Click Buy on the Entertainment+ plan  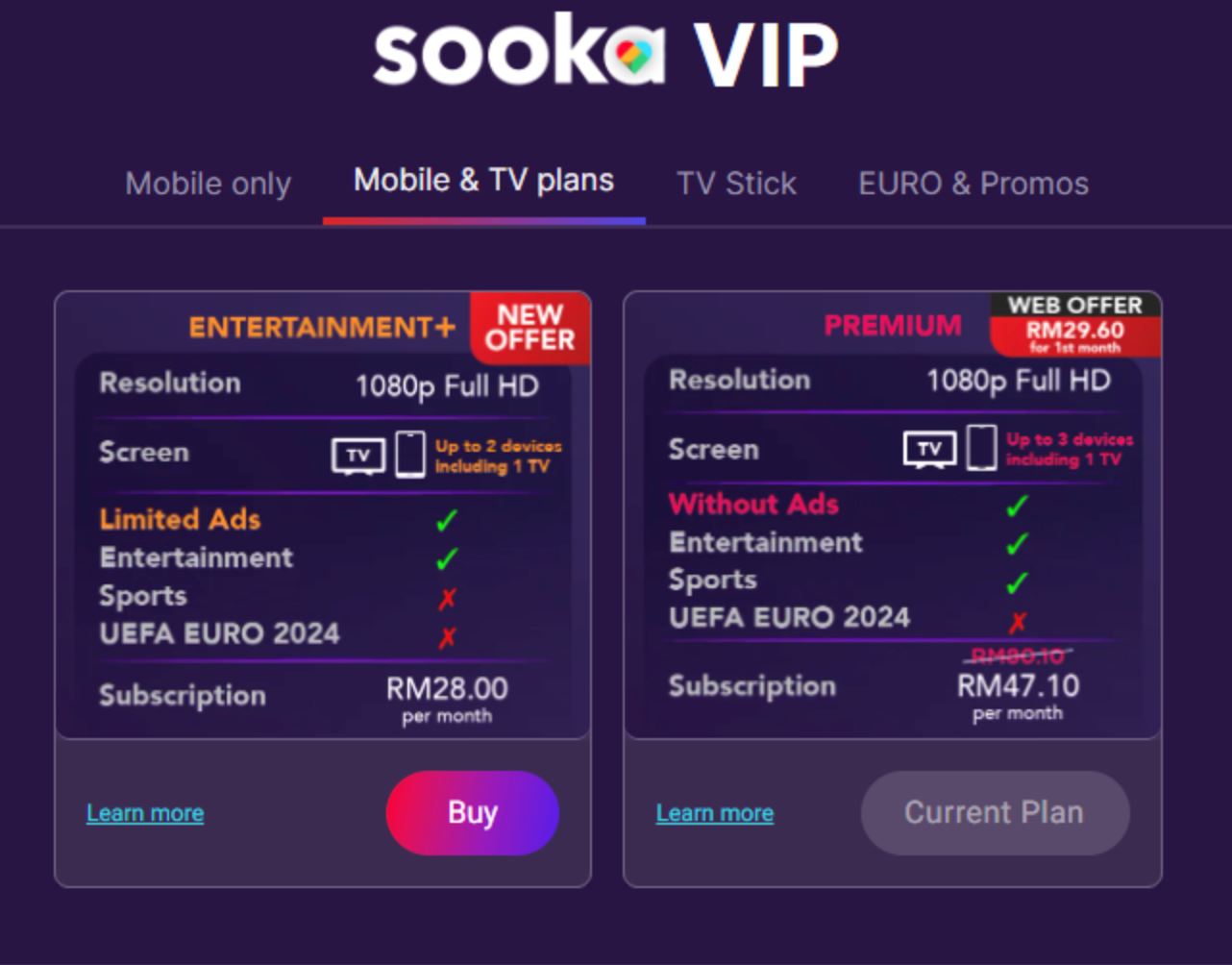472,812
